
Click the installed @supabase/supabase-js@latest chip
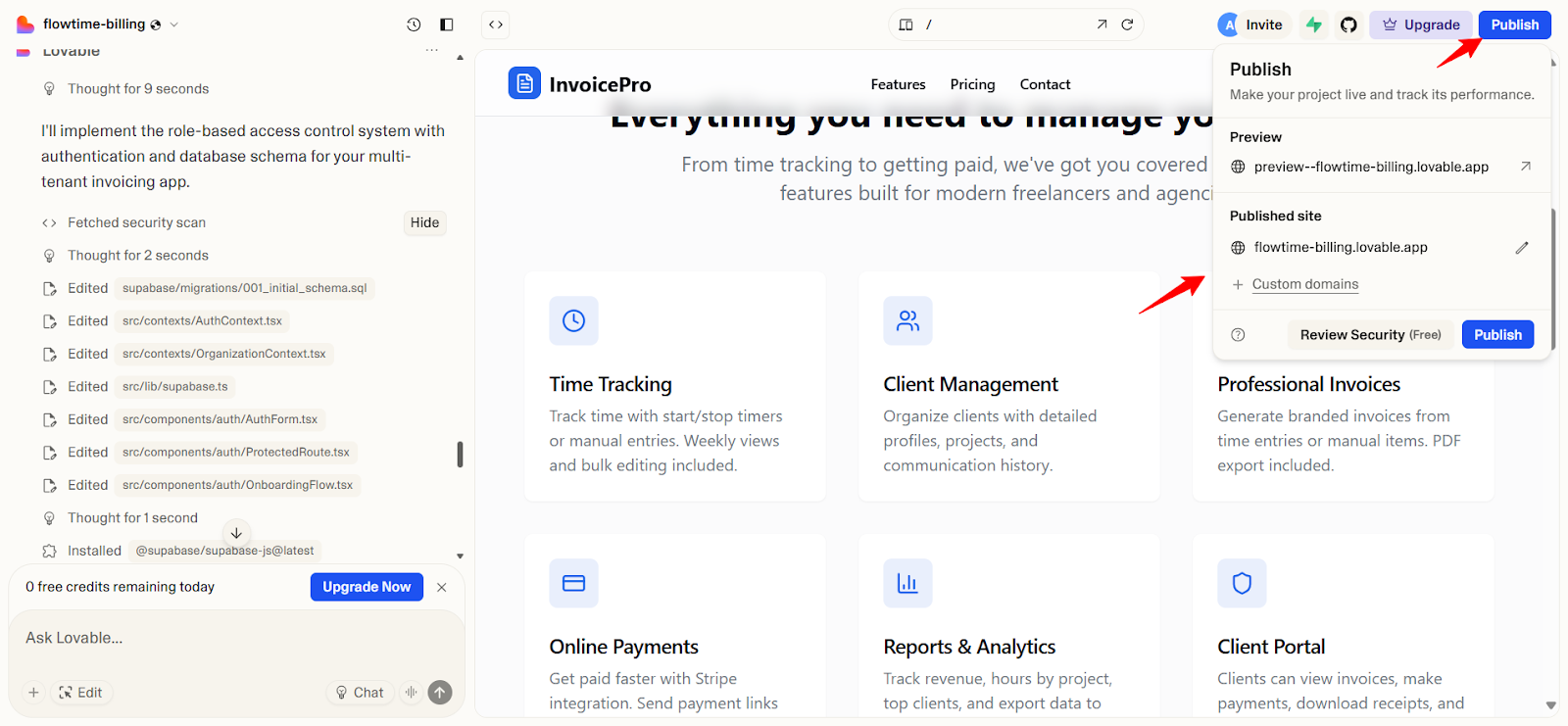point(224,551)
